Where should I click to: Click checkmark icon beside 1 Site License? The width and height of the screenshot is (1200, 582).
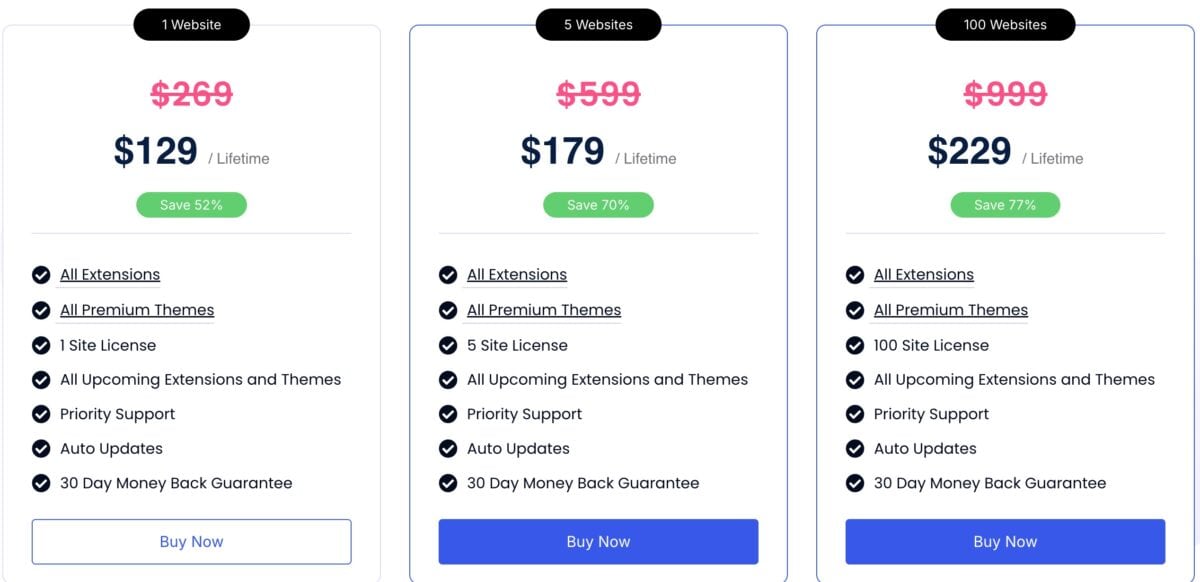(x=41, y=345)
